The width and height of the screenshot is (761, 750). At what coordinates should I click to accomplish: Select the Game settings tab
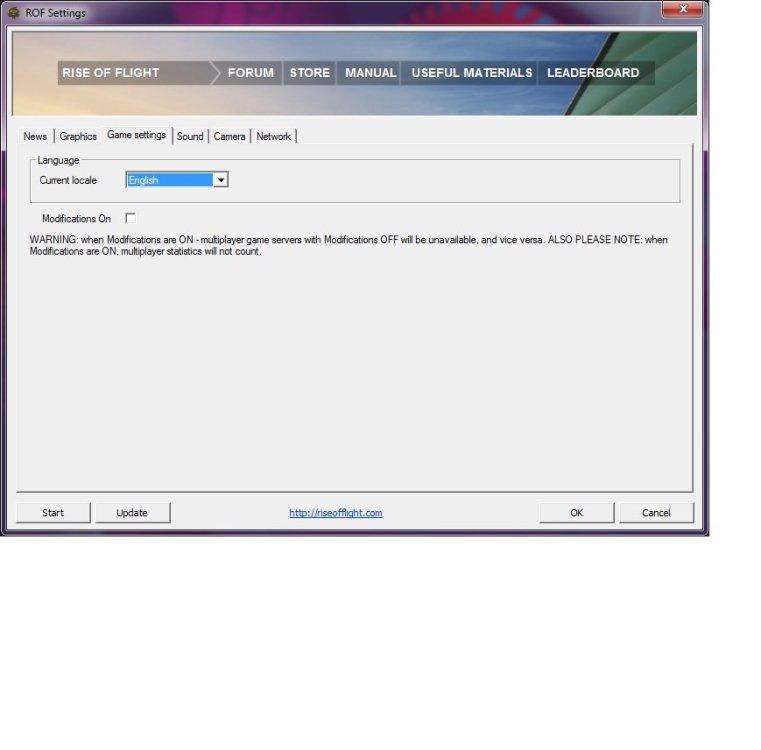coord(136,135)
